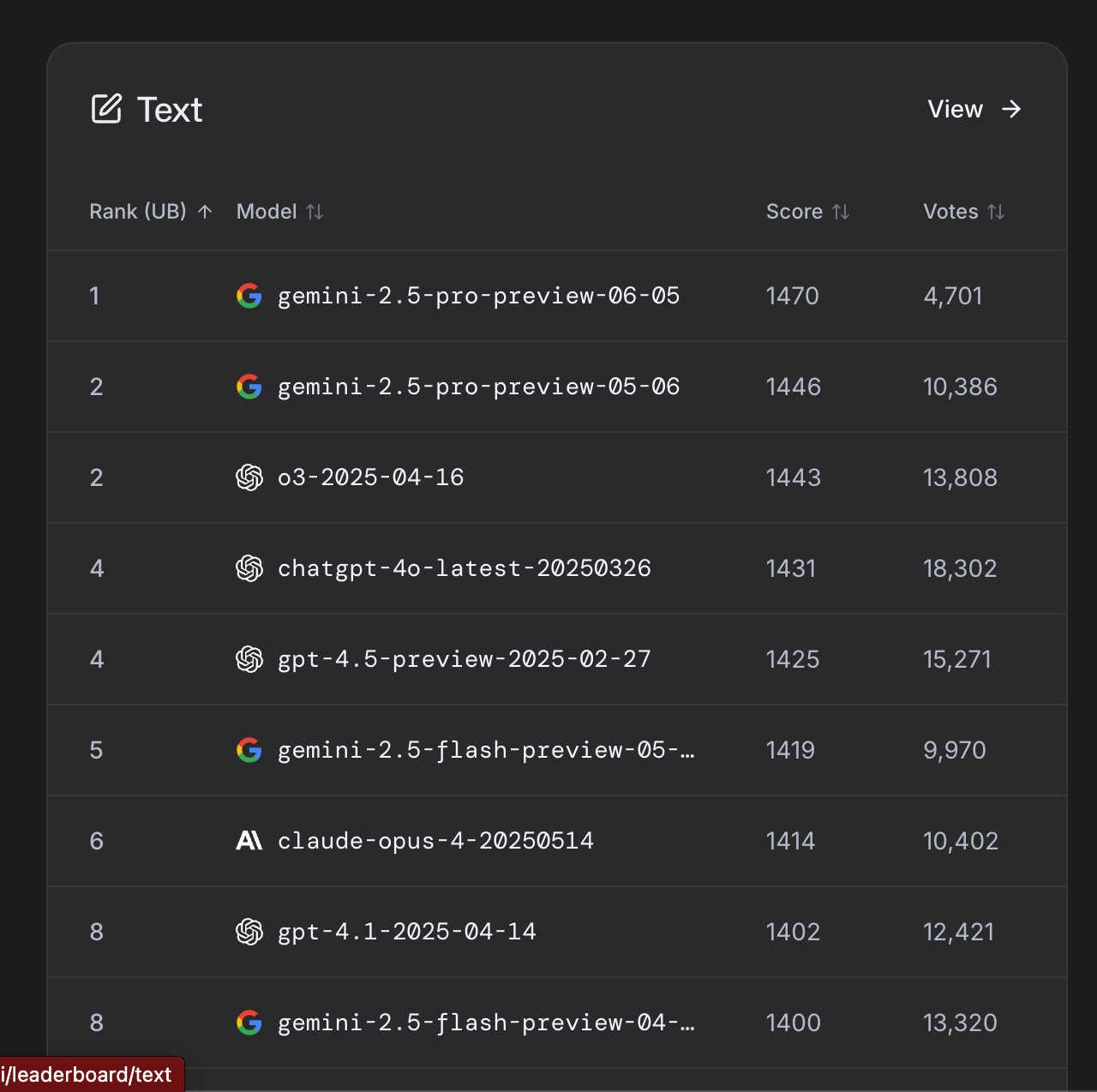Screen dimensions: 1097x1092
Task: Click OpenAI logo beside gpt-4.5-preview-2025-02-27
Action: coord(249,659)
